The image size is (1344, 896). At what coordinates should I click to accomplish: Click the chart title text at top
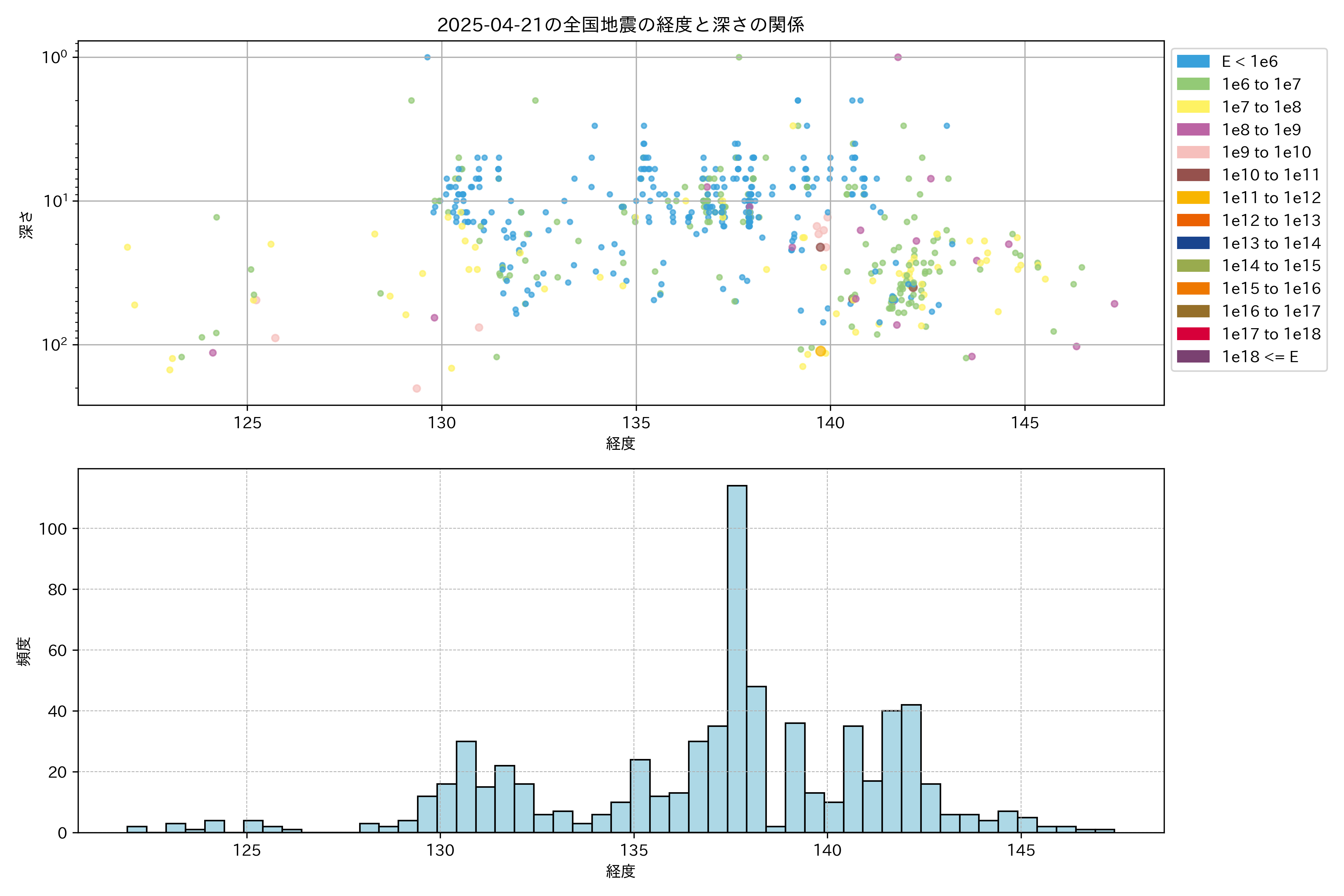620,25
